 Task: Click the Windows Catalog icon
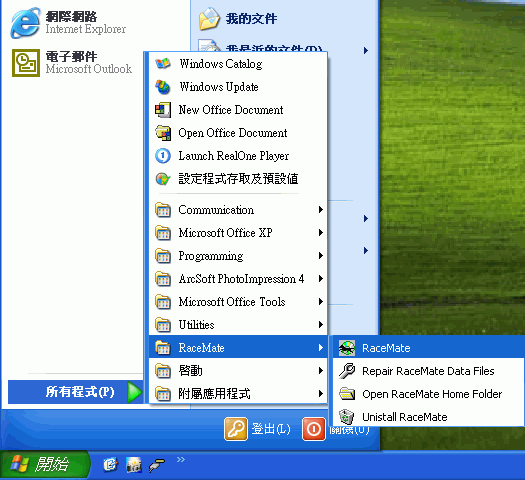tap(163, 64)
